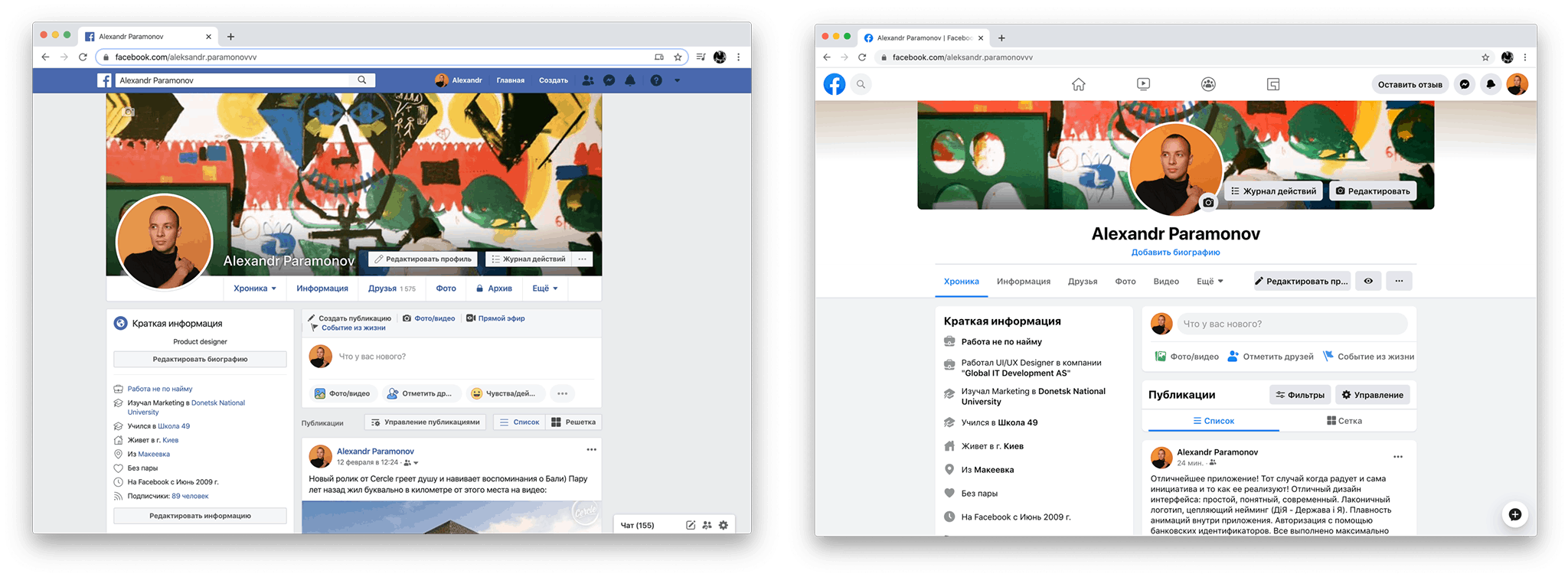Click the 'Что у вас нового?' field in the right window
Screen dimensions: 1568x577
(1292, 324)
